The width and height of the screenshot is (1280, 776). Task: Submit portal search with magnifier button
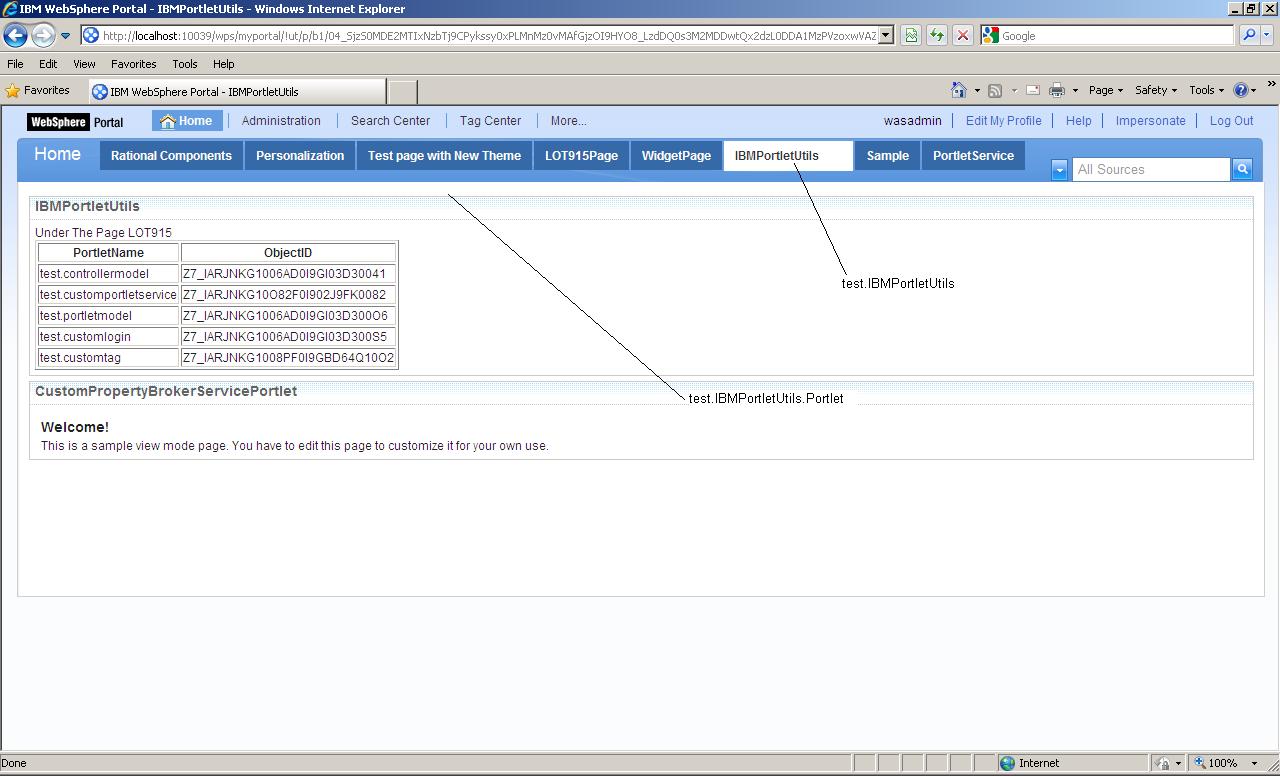(x=1242, y=170)
